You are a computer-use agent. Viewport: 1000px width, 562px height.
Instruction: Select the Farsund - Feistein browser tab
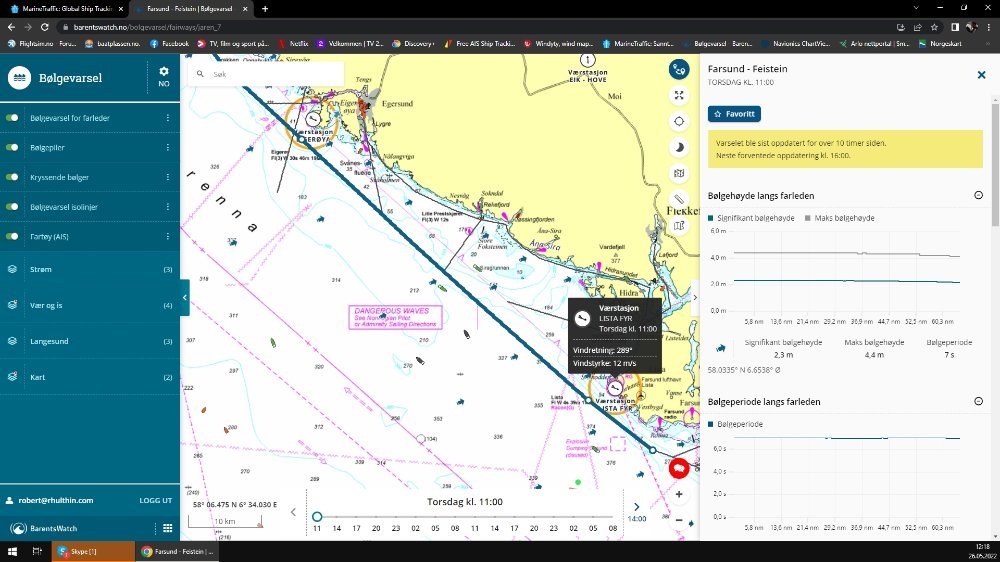190,9
